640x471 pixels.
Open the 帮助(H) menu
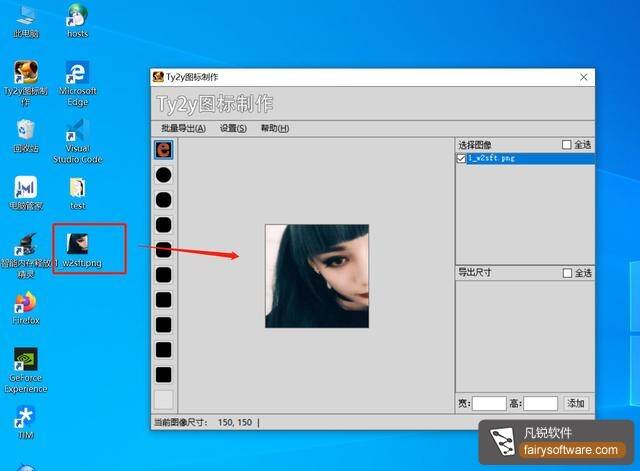[x=274, y=128]
